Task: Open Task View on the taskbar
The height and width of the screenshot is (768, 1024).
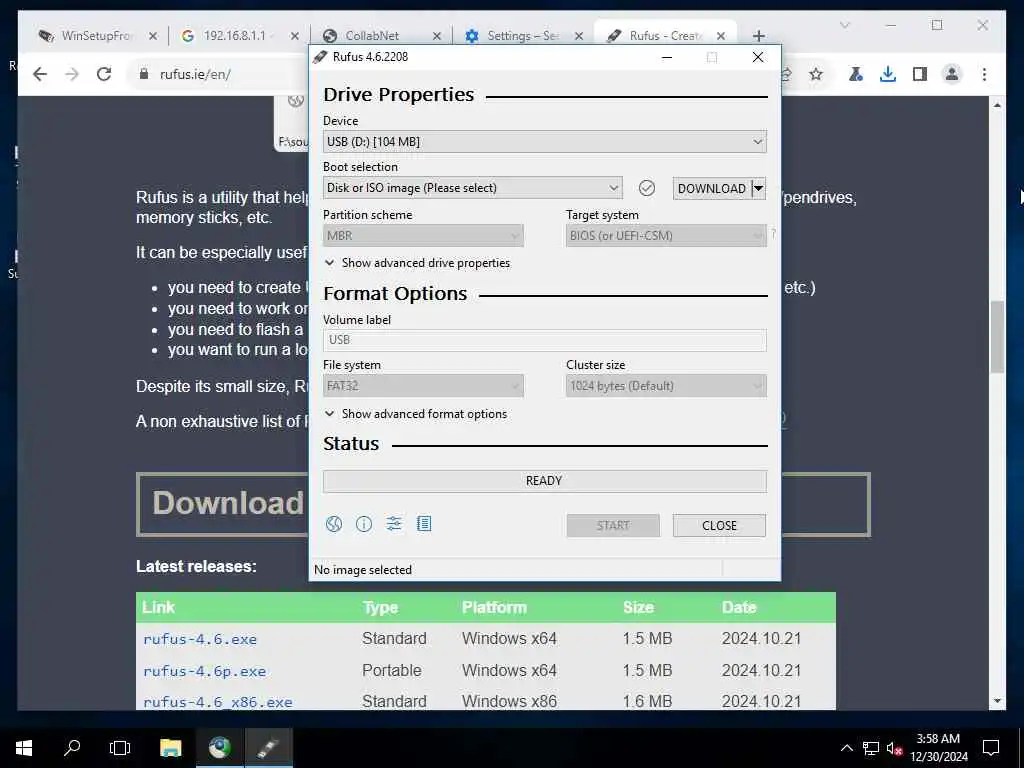Action: (x=120, y=748)
